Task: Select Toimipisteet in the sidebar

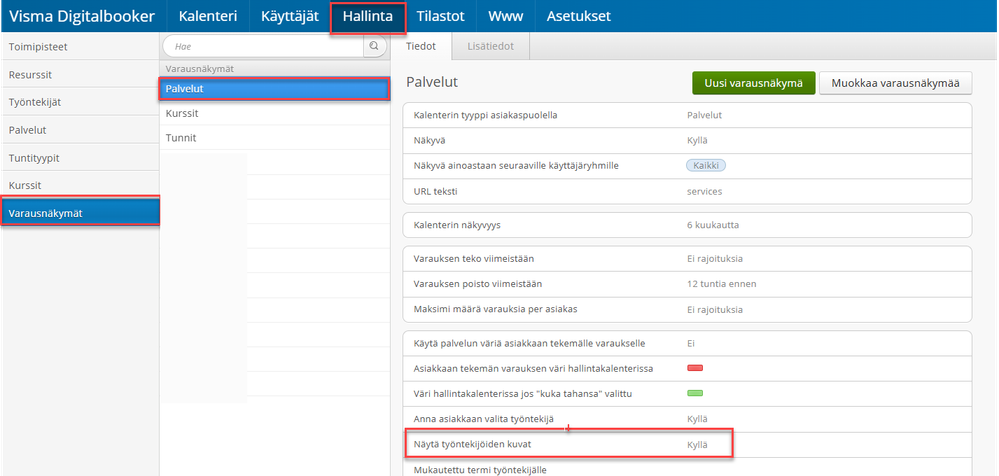Action: pos(80,47)
